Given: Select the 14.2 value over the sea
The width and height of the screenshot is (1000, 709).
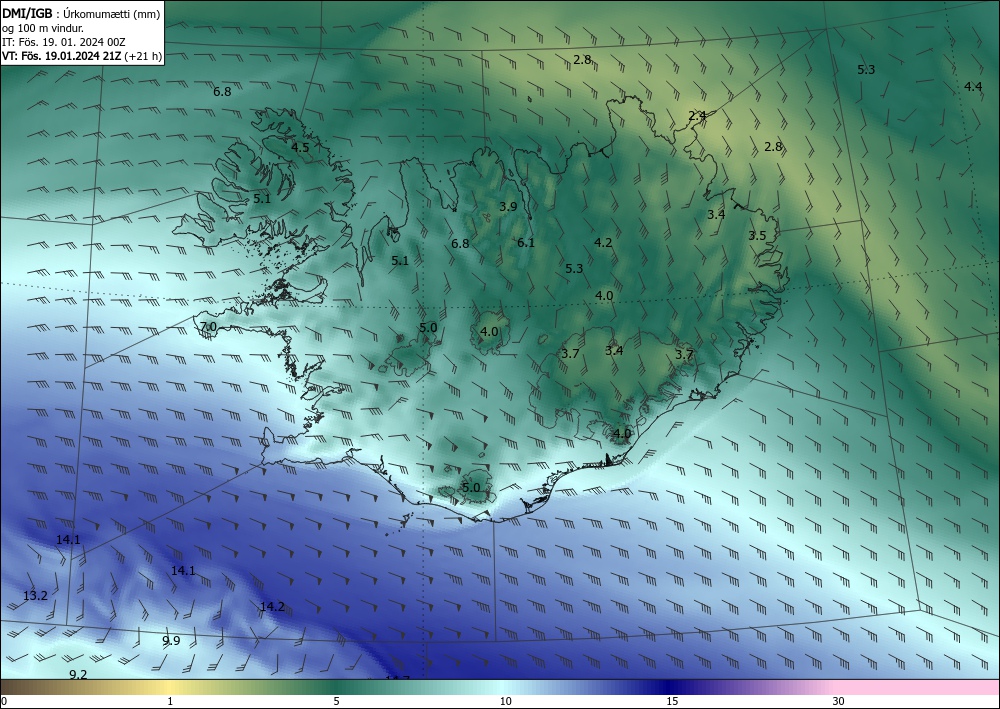Looking at the screenshot, I should [x=272, y=606].
